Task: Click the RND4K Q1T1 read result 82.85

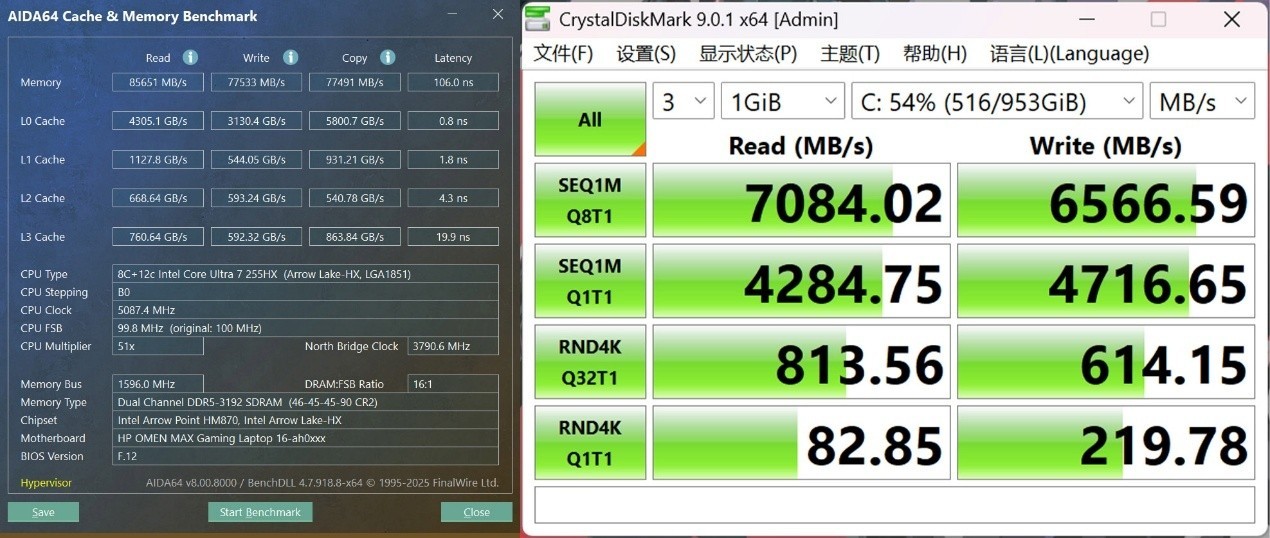Action: [x=801, y=443]
